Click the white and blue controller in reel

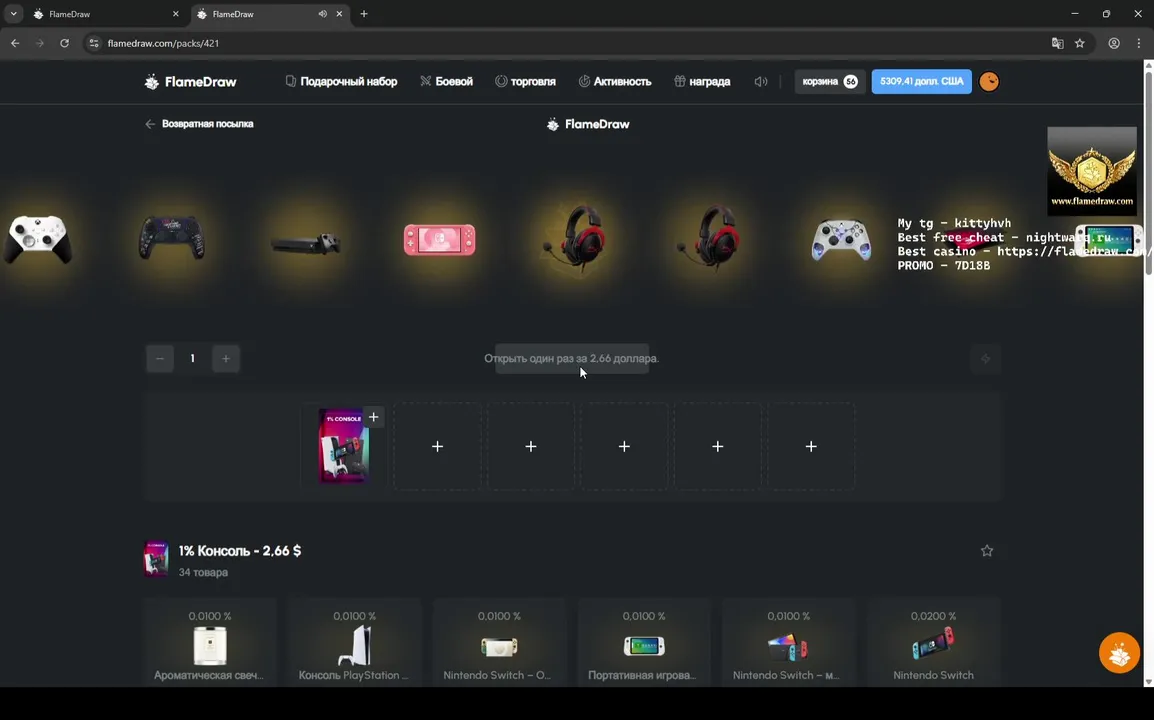click(x=840, y=240)
